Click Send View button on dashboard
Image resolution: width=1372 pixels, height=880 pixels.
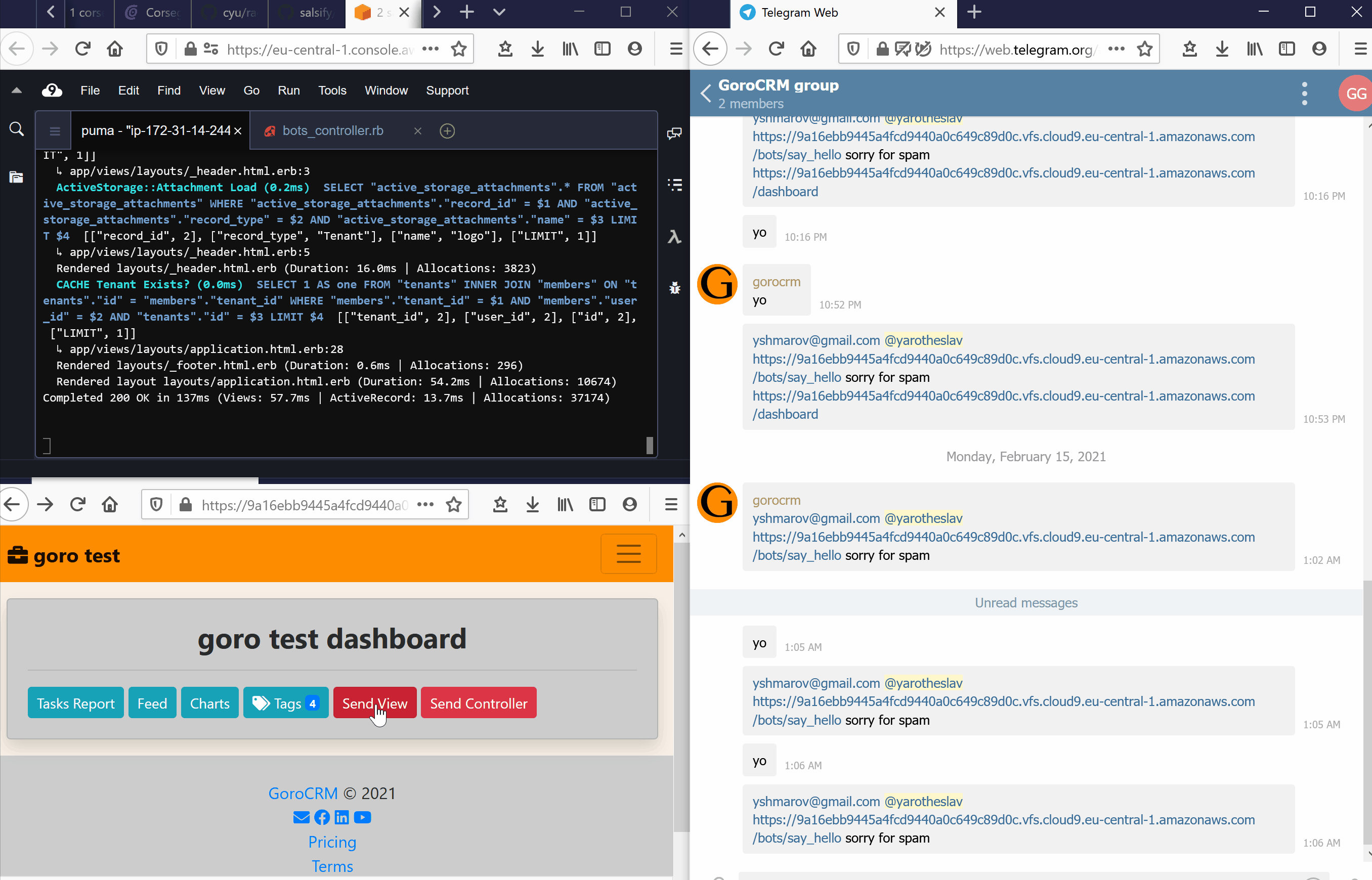click(374, 703)
